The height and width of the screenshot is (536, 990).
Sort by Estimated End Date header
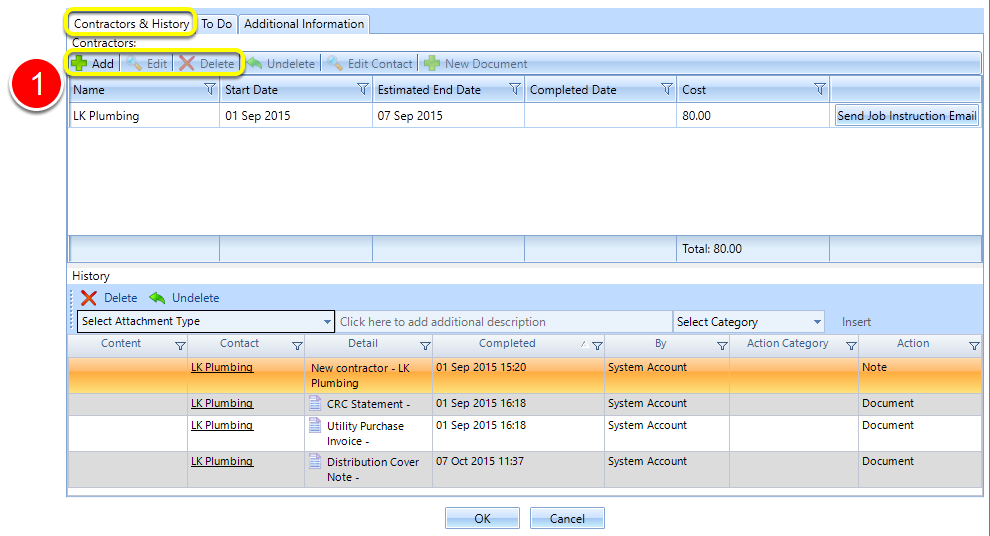pyautogui.click(x=429, y=90)
